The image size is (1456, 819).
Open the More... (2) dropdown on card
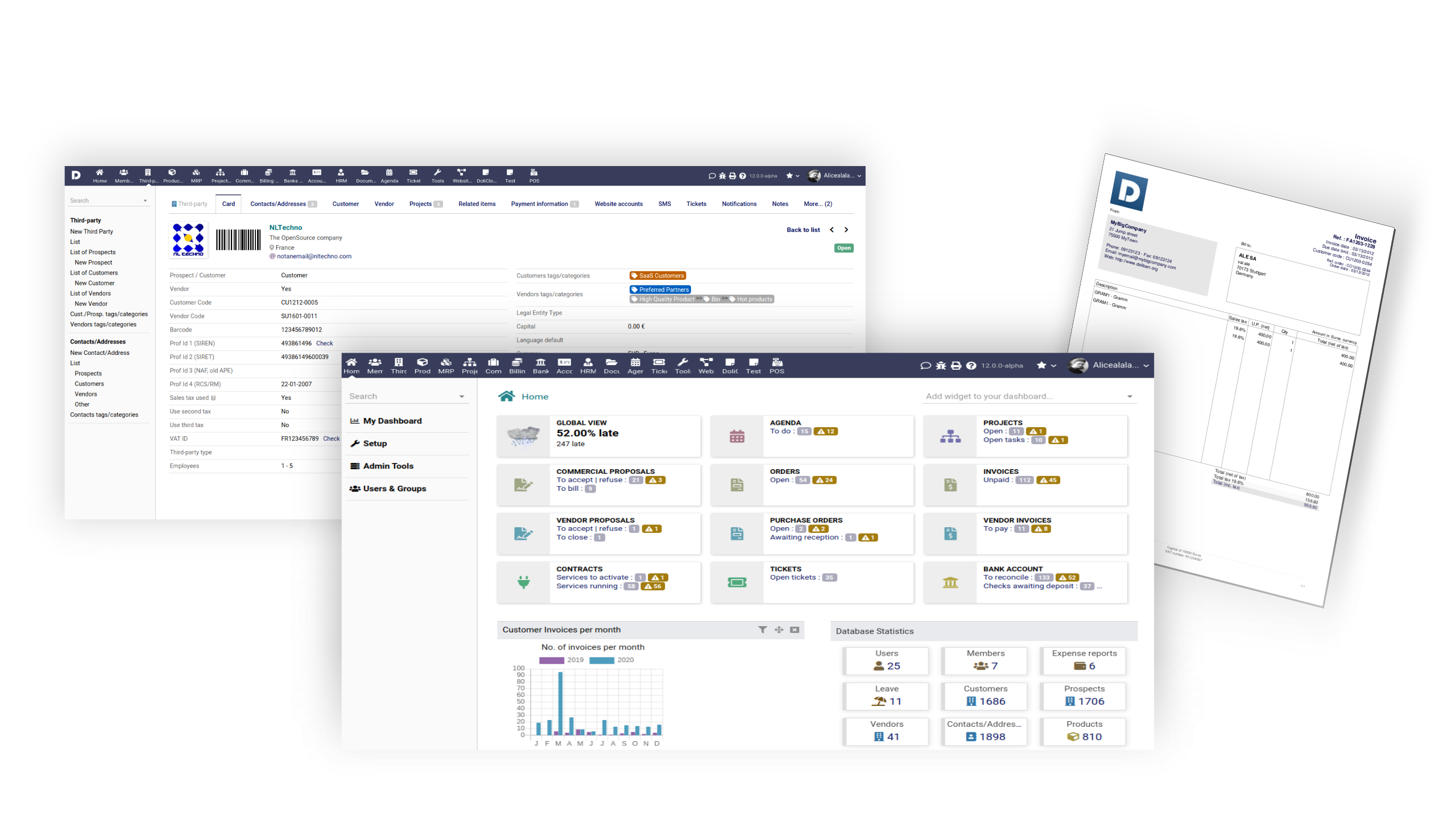(x=820, y=204)
